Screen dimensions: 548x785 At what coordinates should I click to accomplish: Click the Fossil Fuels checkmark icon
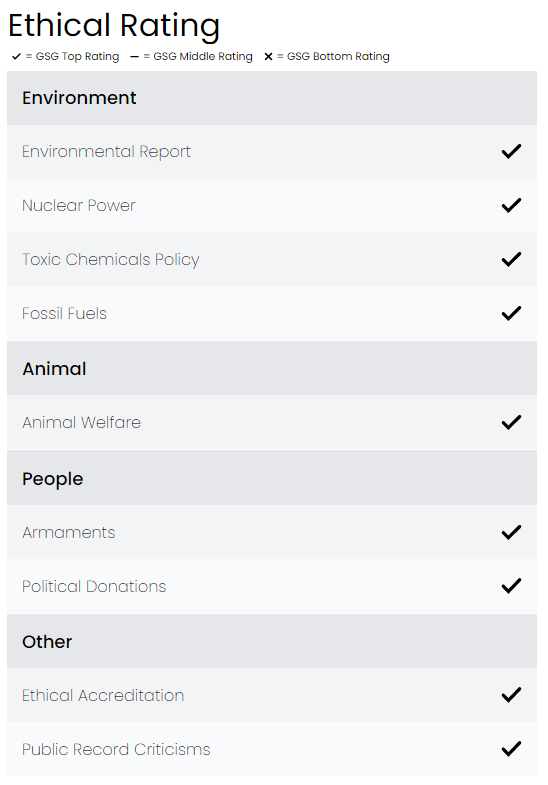[x=511, y=313]
